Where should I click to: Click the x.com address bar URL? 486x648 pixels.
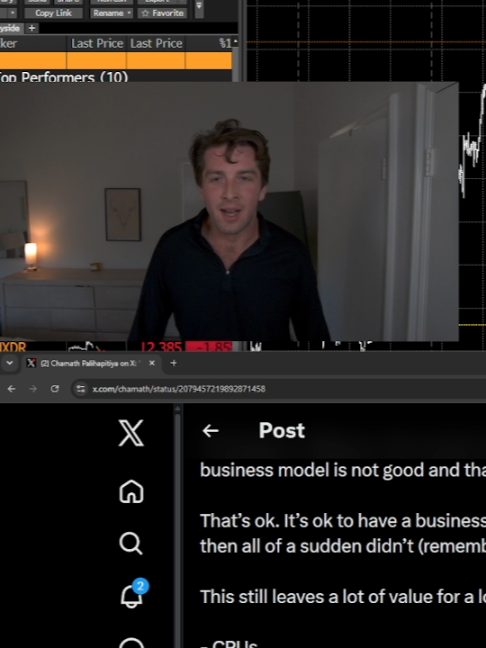(x=179, y=389)
